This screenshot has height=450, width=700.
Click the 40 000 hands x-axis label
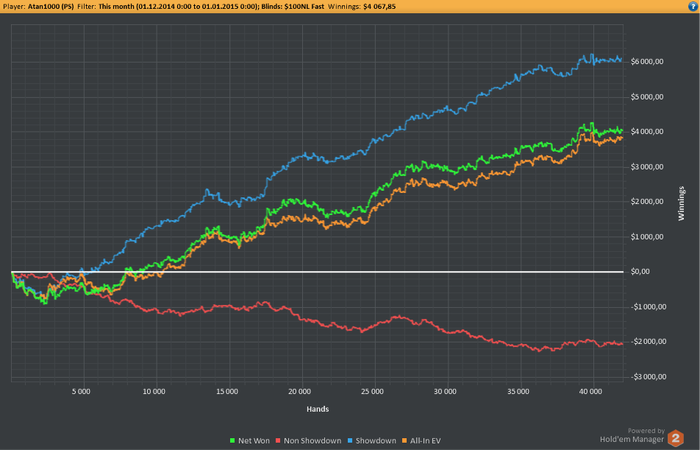[x=590, y=392]
